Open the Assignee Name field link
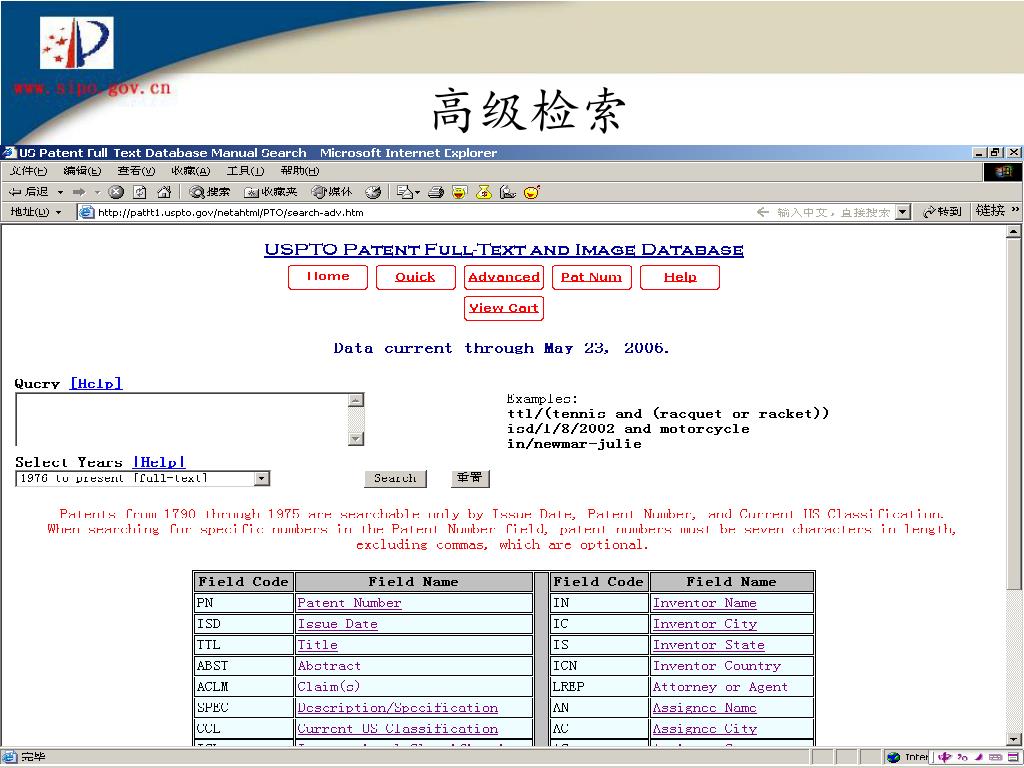The width and height of the screenshot is (1024, 768). (x=705, y=707)
